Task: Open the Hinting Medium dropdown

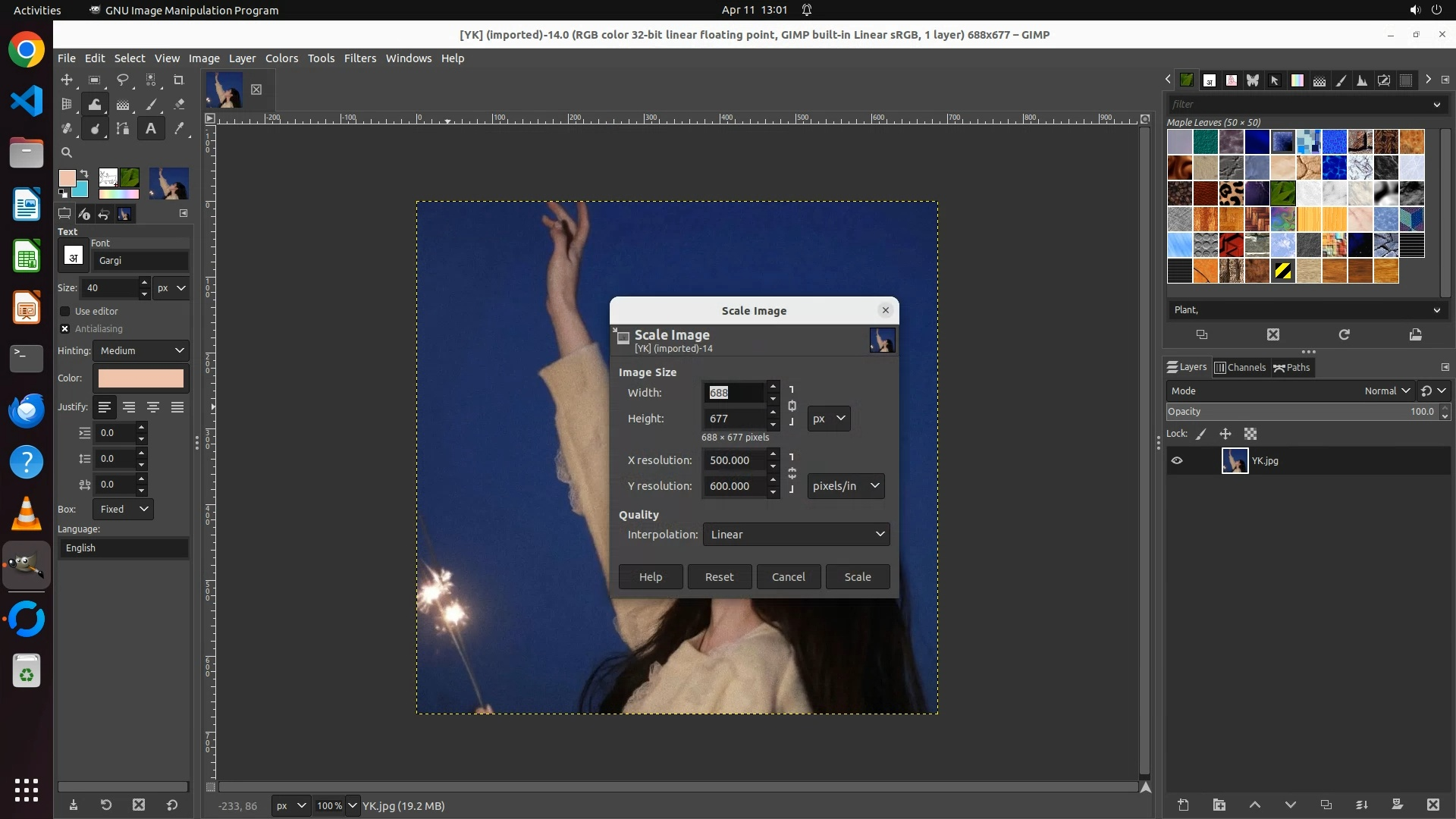Action: tap(141, 350)
